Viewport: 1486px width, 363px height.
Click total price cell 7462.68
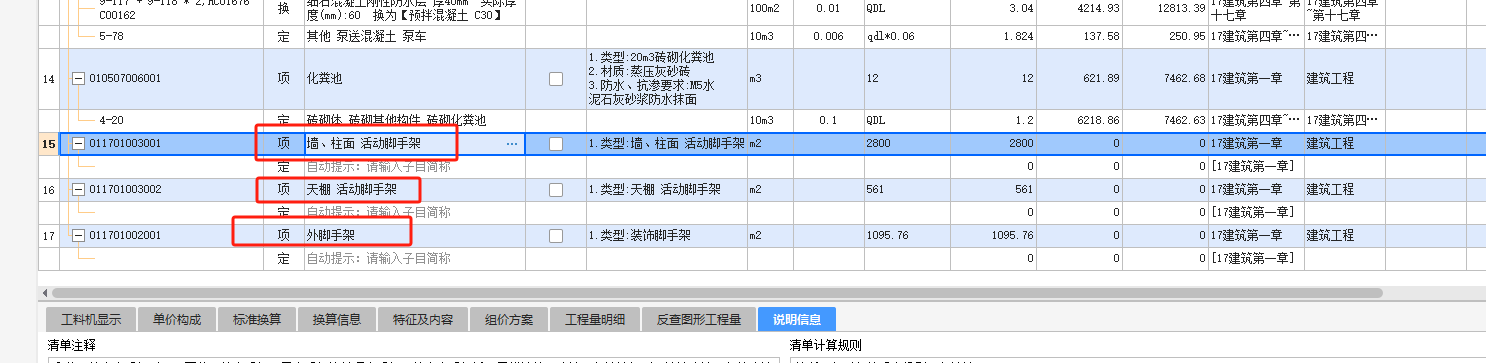[x=1165, y=78]
